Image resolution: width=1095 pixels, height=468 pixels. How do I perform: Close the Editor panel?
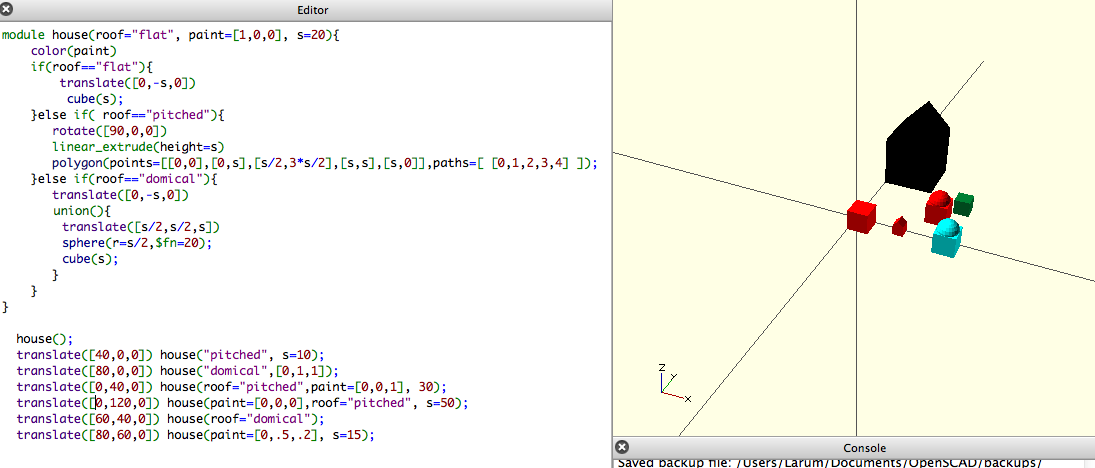pos(8,9)
